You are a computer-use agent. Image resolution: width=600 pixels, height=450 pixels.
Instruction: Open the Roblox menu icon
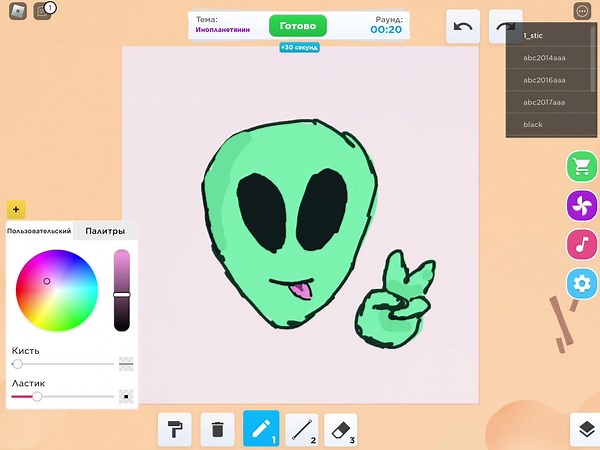click(18, 11)
